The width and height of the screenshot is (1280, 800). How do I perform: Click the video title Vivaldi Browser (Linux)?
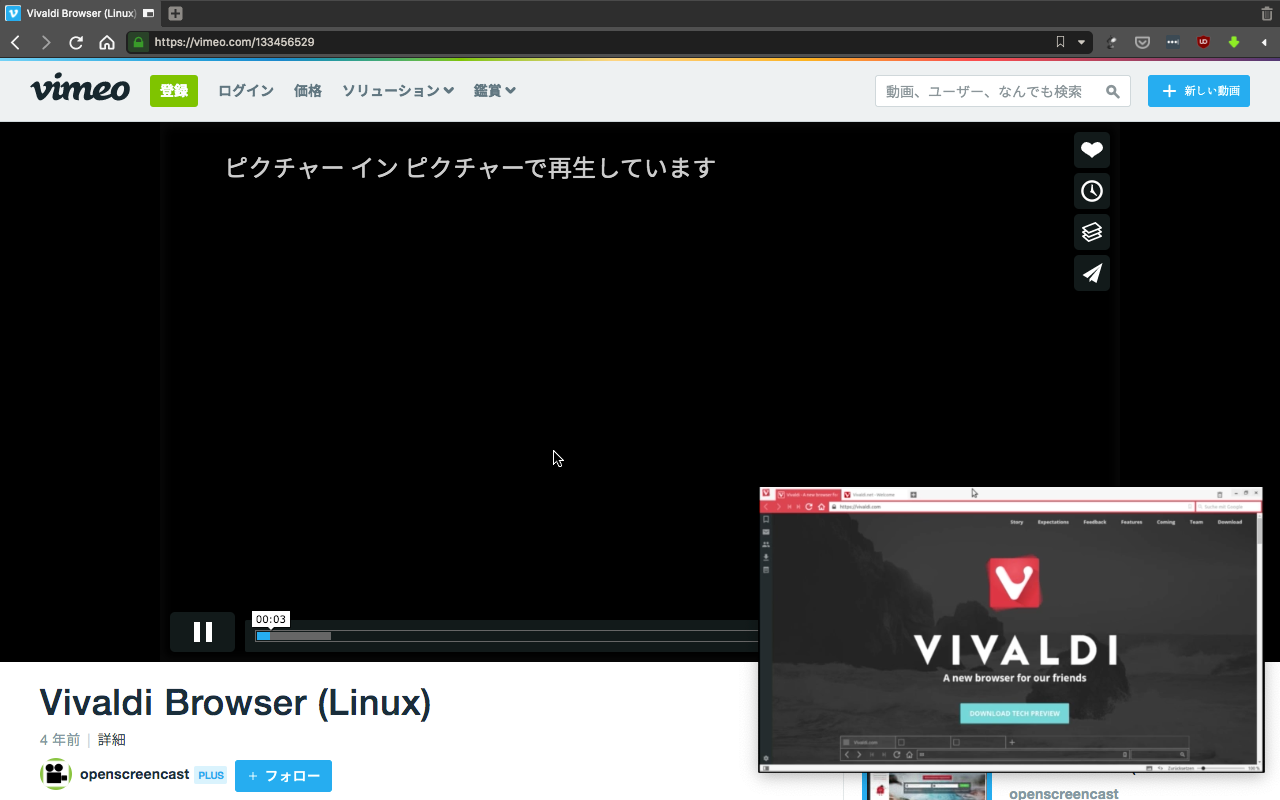236,703
